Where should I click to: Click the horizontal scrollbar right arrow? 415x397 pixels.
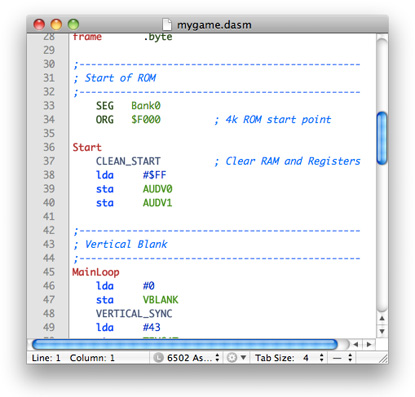[369, 344]
